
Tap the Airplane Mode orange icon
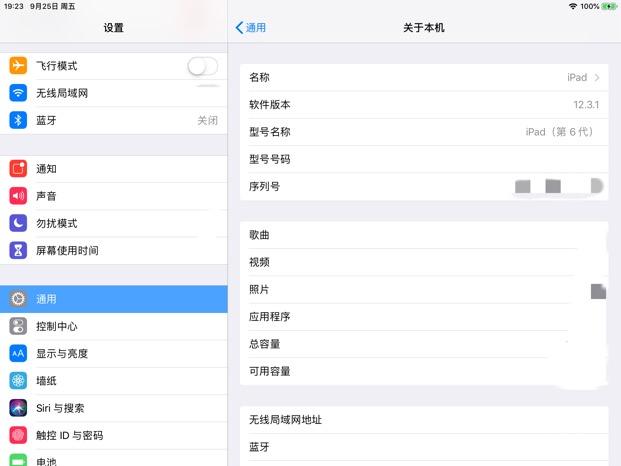coord(18,66)
